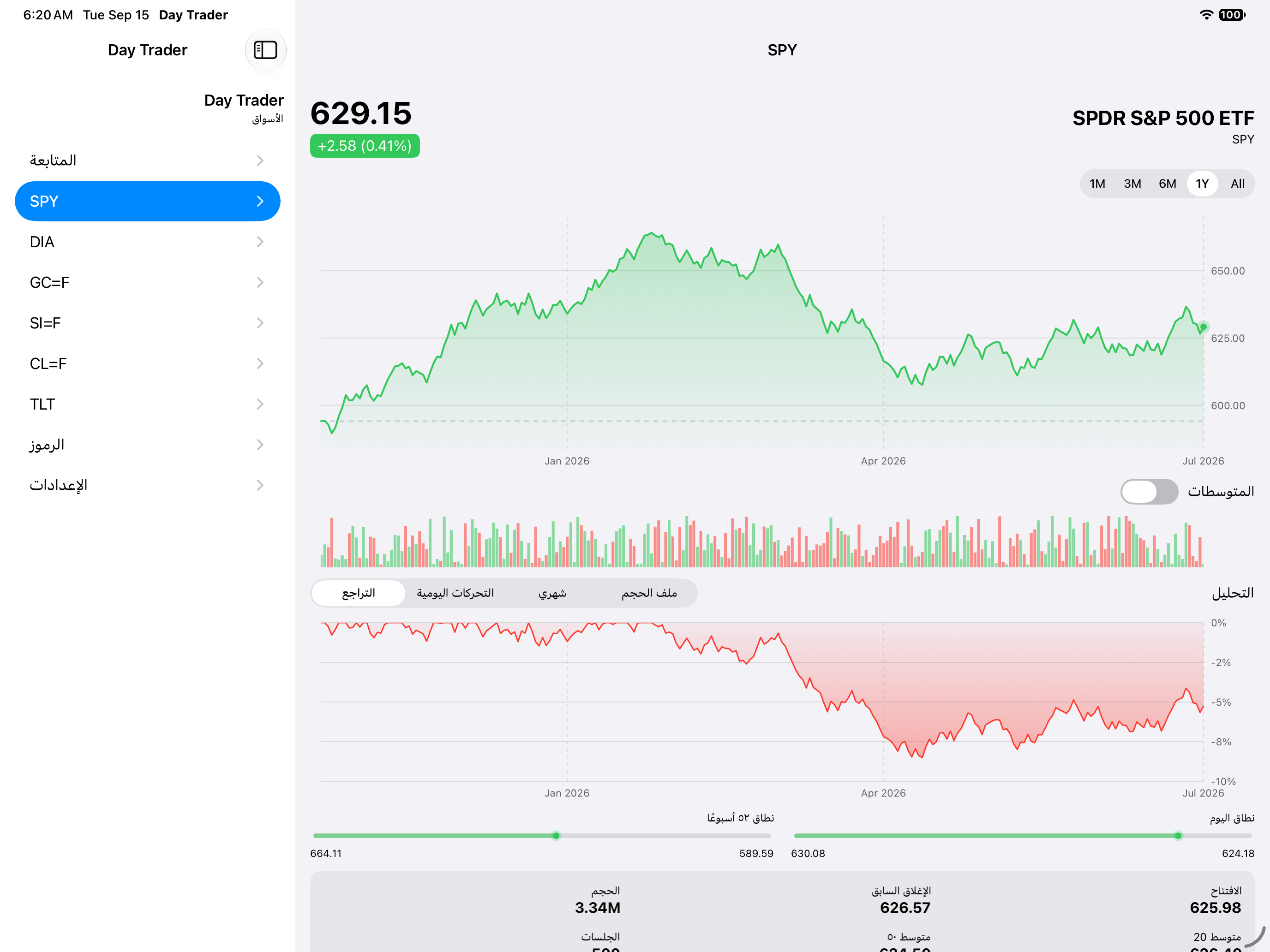This screenshot has width=1270, height=952.
Task: Switch to the التحركات اليومية analysis tab
Action: 455,593
